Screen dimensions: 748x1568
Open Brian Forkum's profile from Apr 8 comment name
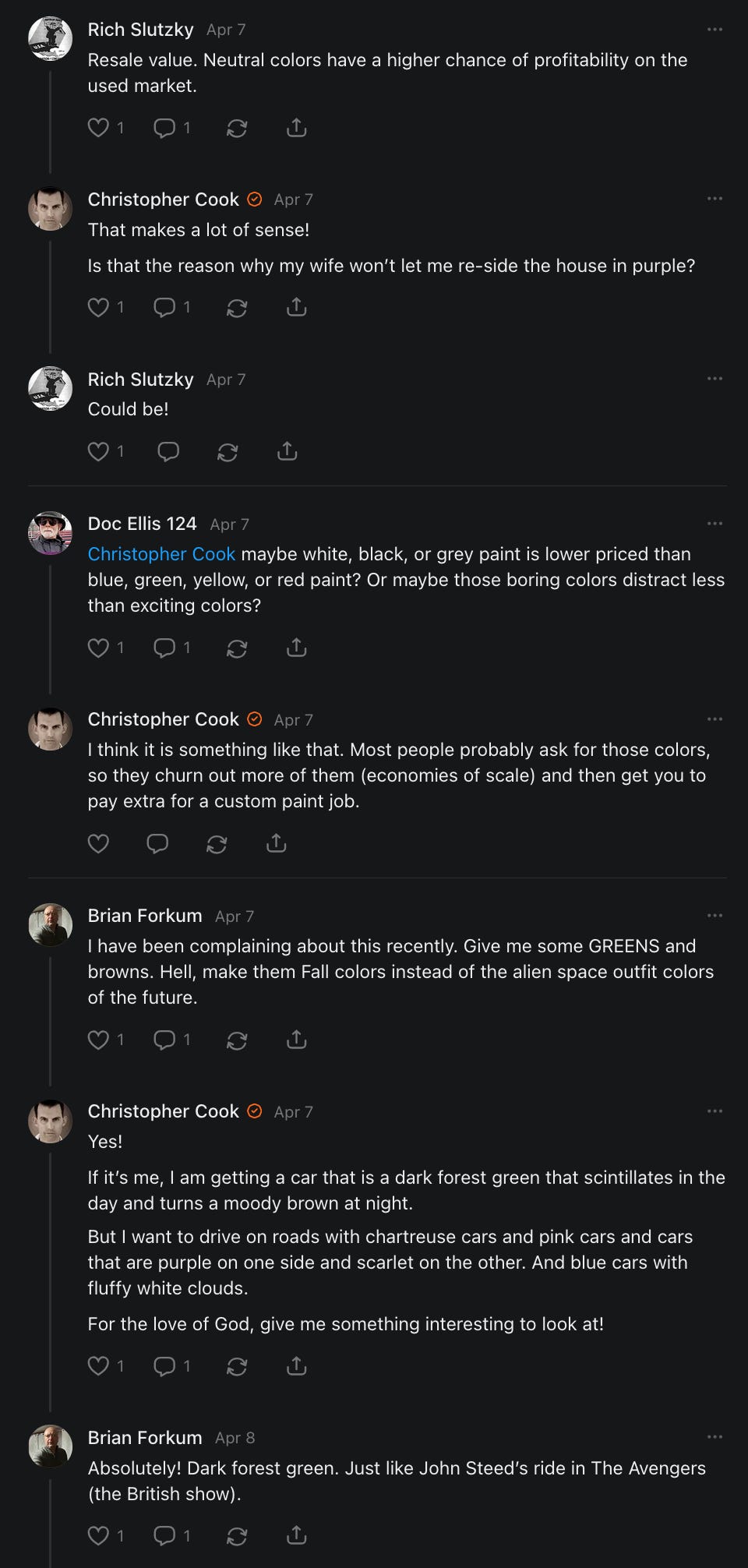pos(145,1438)
